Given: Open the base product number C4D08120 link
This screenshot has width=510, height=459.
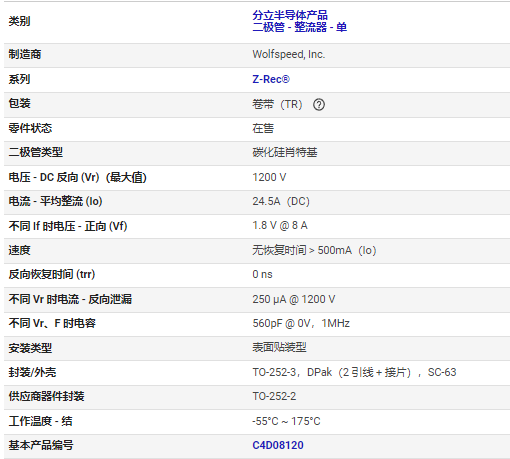Looking at the screenshot, I should tap(278, 445).
